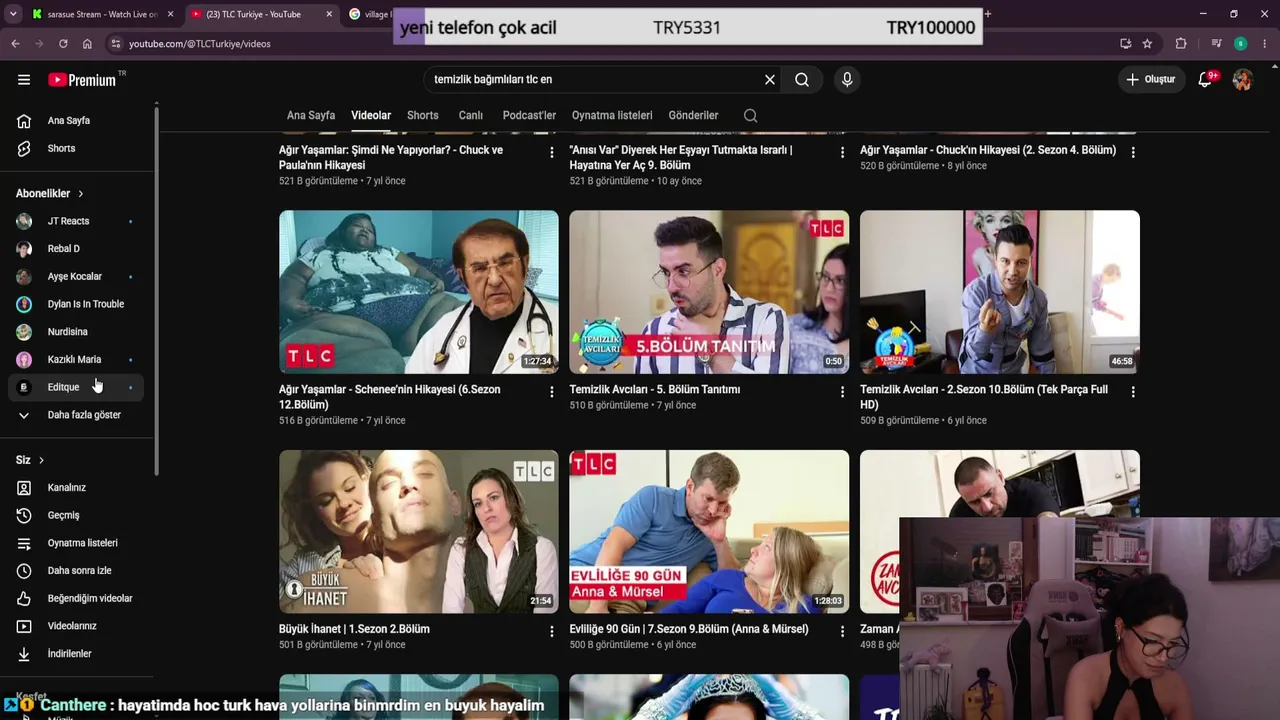Open the YouTube guide hamburger menu
Viewport: 1280px width, 720px height.
tap(24, 80)
